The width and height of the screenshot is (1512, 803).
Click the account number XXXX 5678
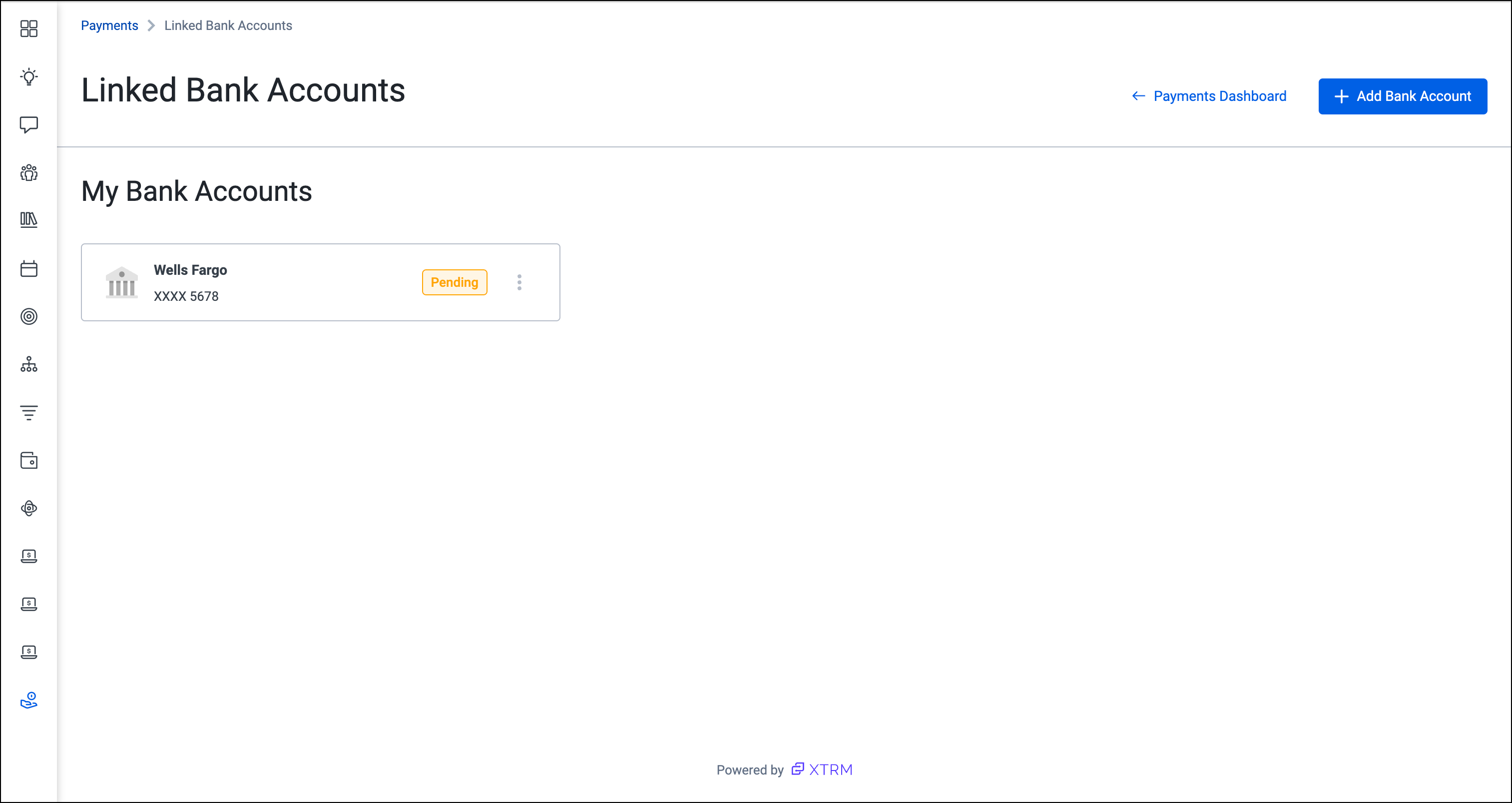pos(186,296)
